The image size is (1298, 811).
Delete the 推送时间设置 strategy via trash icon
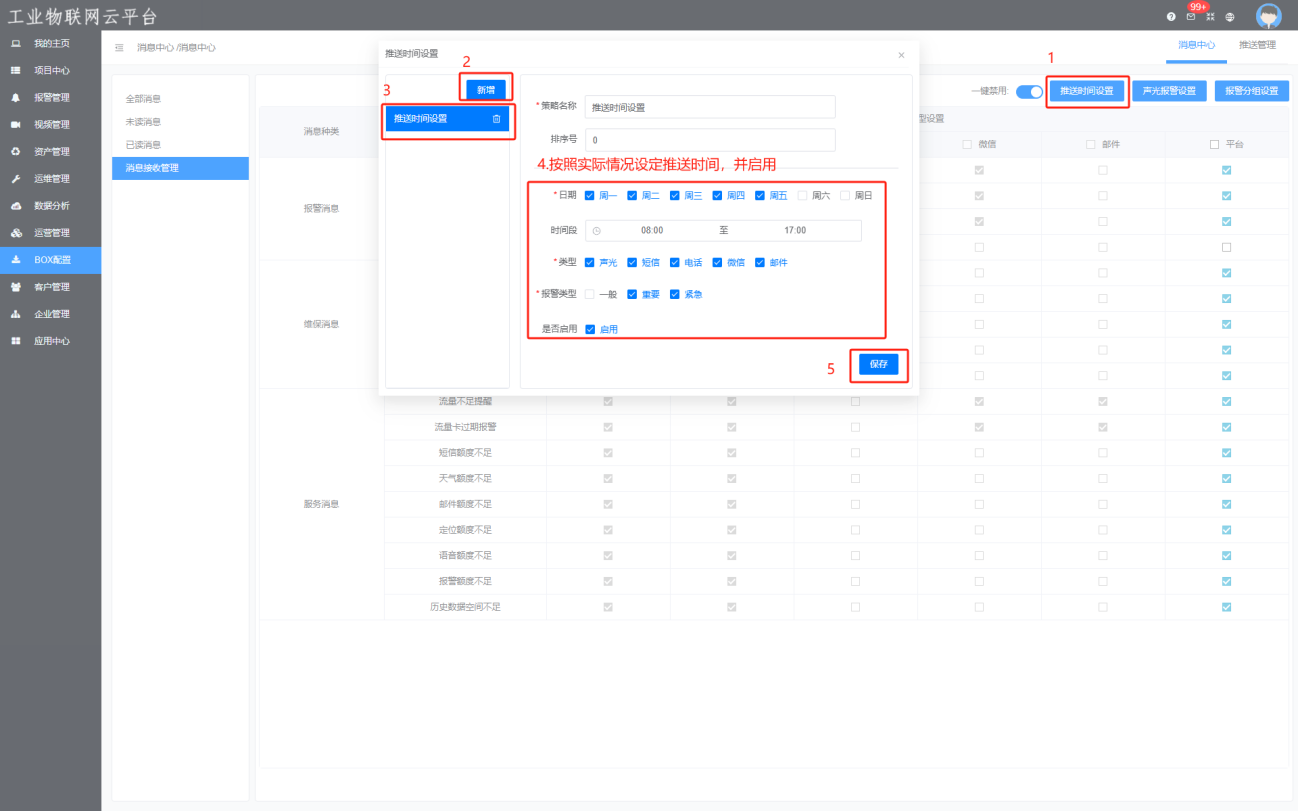(496, 119)
